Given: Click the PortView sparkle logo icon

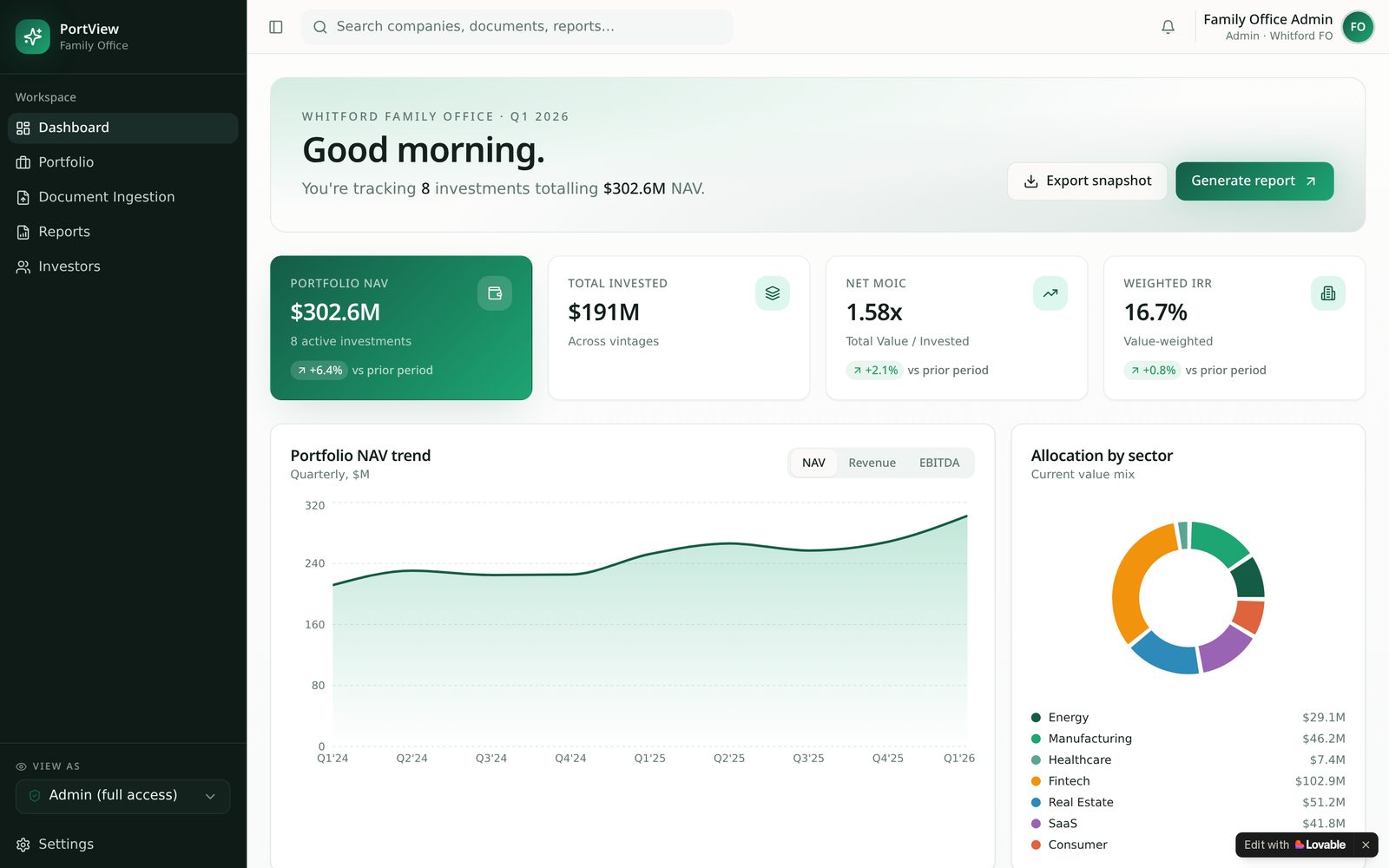Looking at the screenshot, I should pos(33,36).
